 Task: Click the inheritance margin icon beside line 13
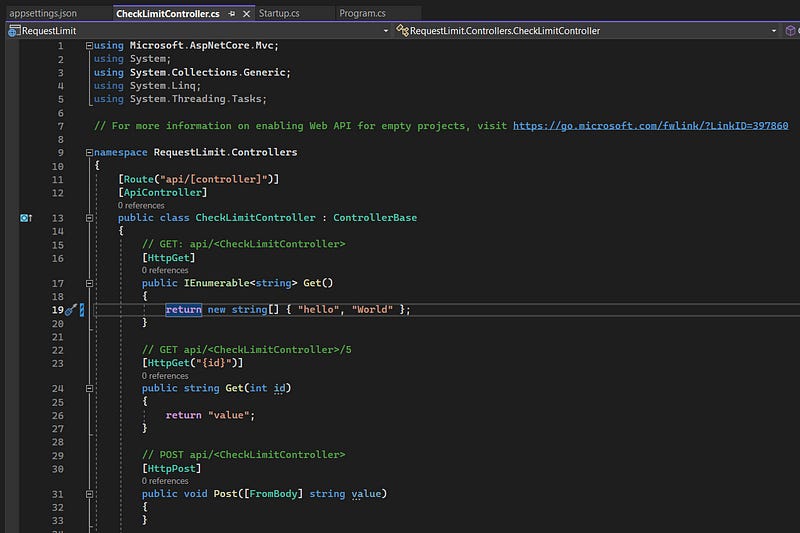(26, 218)
